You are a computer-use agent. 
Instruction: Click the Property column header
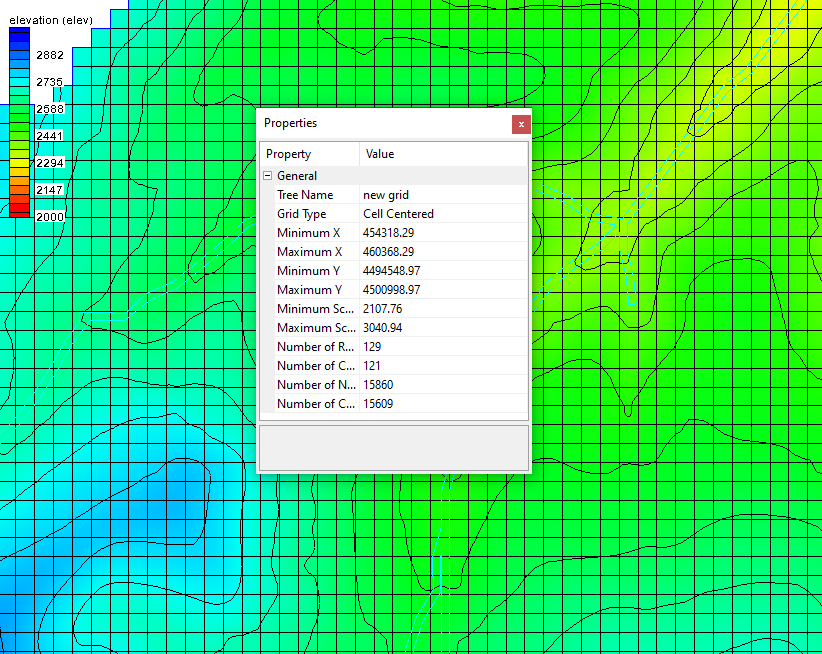click(288, 153)
